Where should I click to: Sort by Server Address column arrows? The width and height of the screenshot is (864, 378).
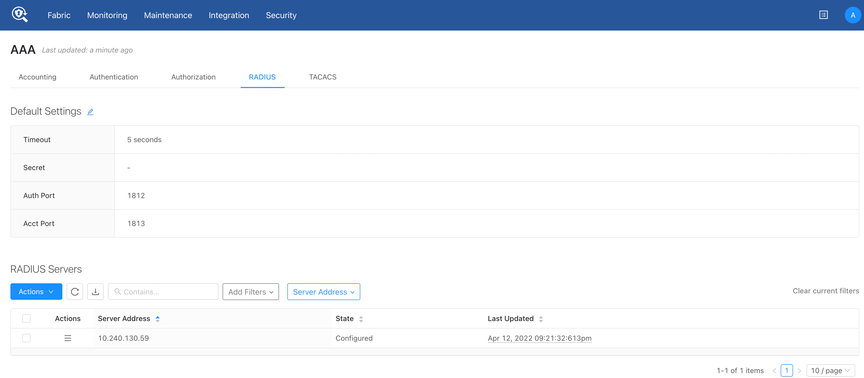click(158, 318)
